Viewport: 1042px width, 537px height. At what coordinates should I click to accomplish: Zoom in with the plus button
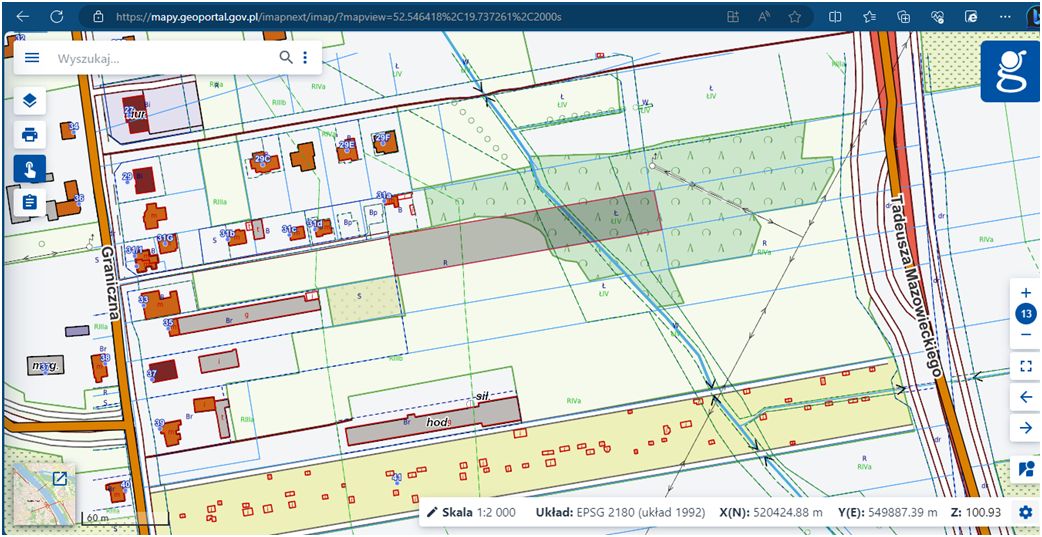click(1025, 292)
